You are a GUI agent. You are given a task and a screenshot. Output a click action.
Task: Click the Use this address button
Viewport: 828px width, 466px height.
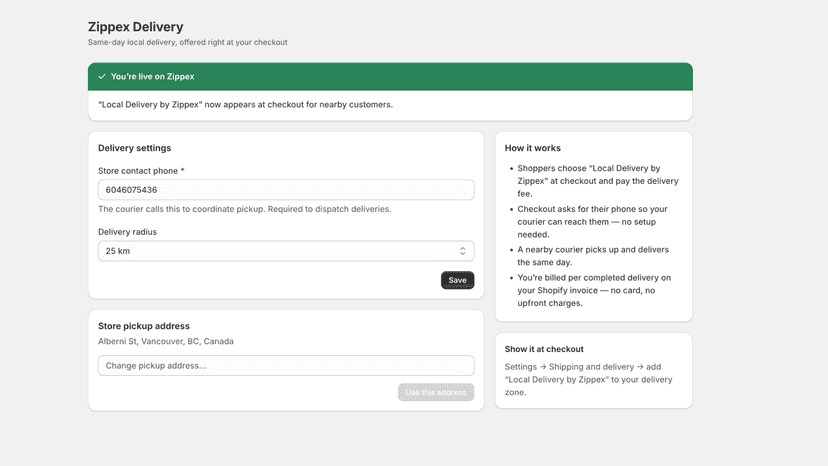click(436, 393)
